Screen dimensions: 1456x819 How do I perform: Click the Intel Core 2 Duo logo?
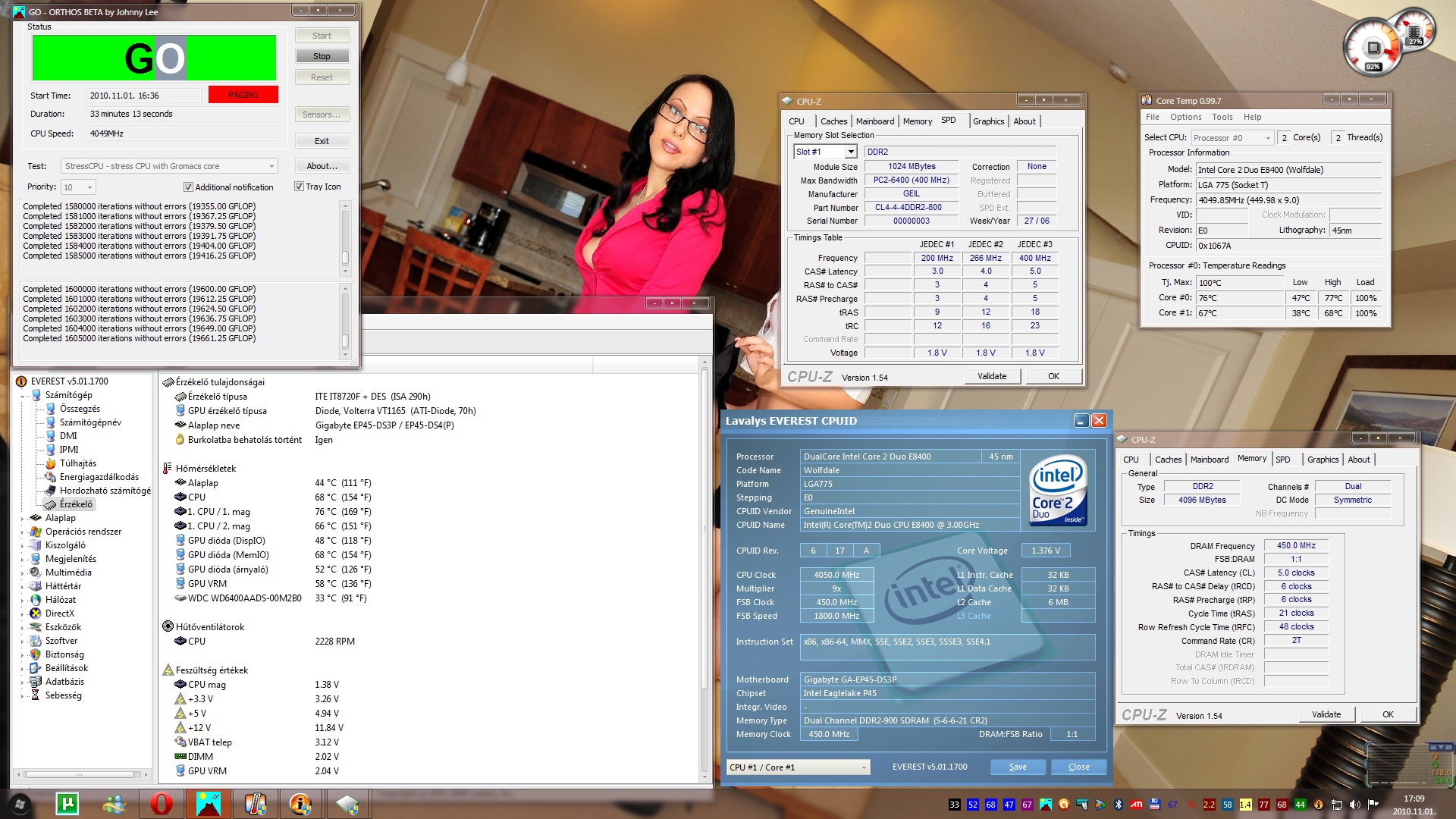click(x=1059, y=489)
